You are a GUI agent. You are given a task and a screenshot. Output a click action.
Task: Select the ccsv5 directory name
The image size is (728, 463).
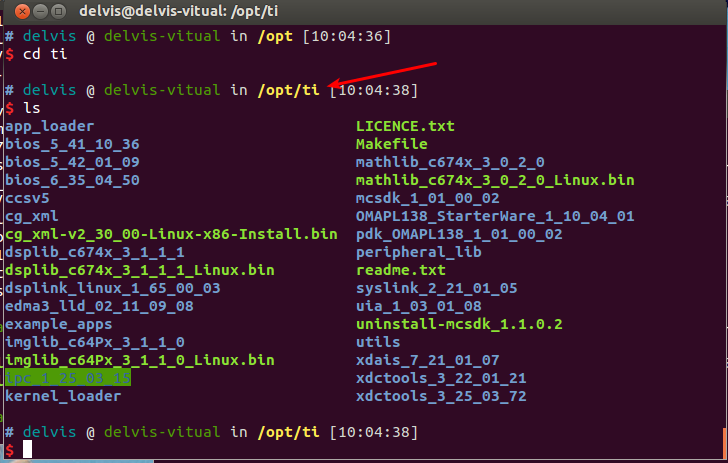(x=27, y=198)
